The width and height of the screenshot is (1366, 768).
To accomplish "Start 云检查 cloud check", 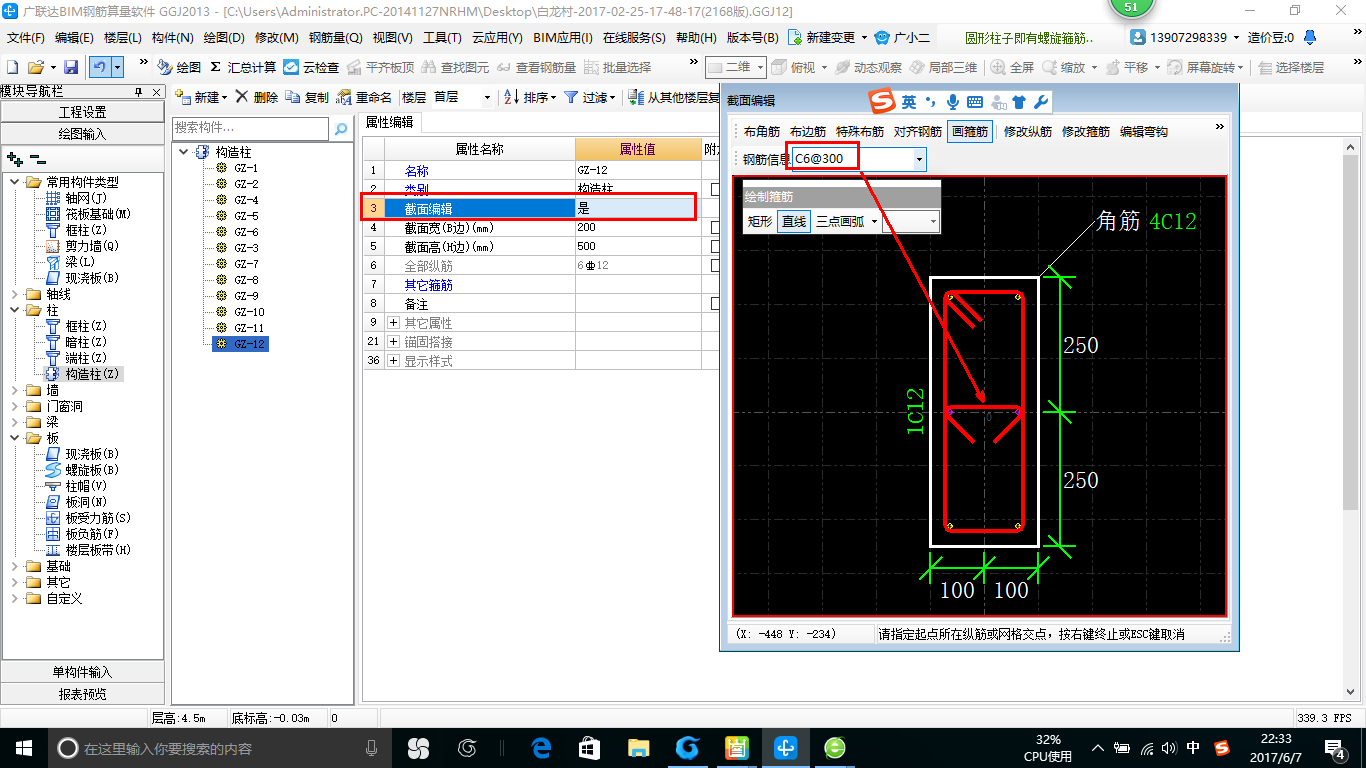I will tap(311, 67).
